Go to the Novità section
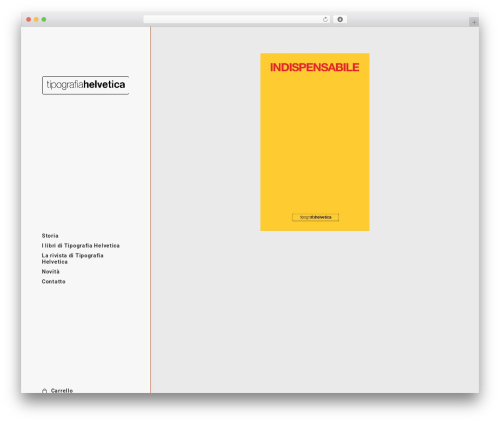500x423 pixels. tap(51, 272)
